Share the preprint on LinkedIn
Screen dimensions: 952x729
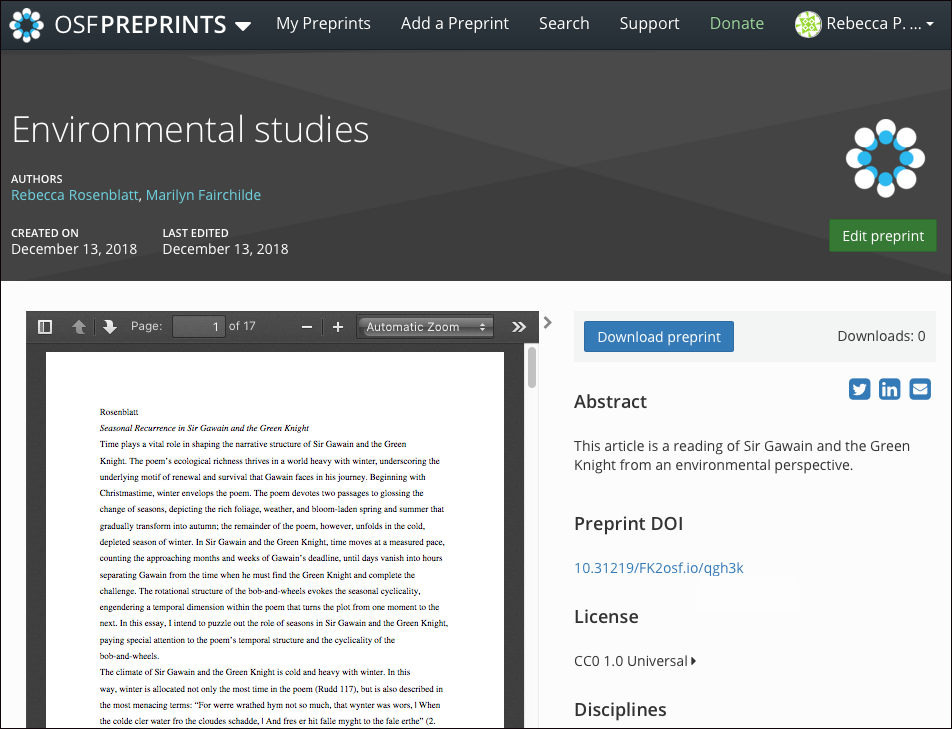pyautogui.click(x=889, y=389)
